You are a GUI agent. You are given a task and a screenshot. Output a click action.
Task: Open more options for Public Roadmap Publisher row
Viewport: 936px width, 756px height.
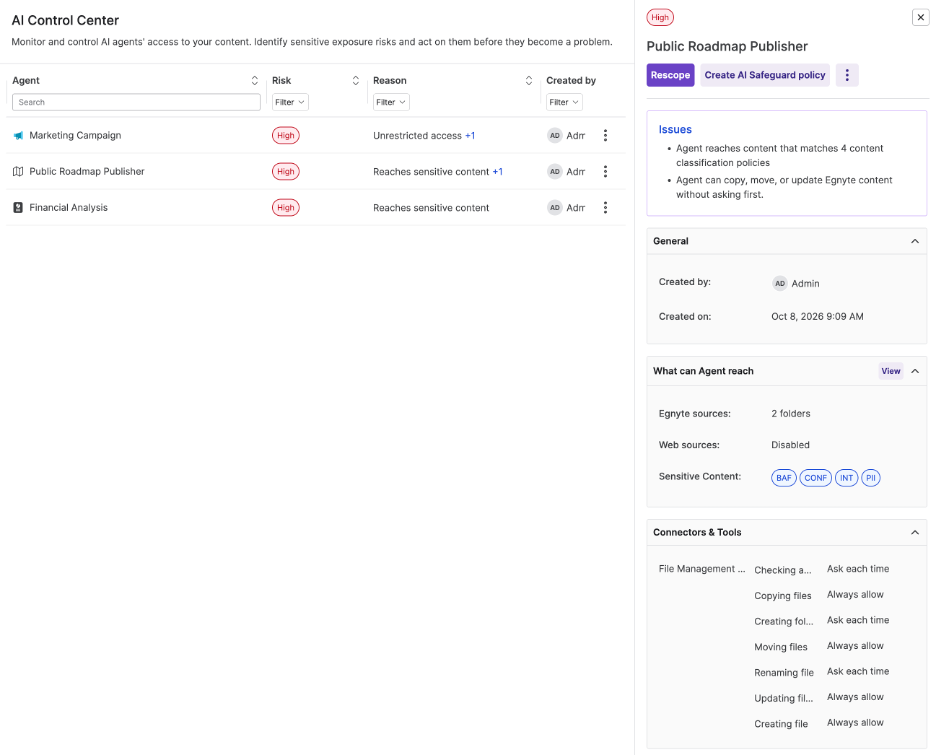(605, 171)
